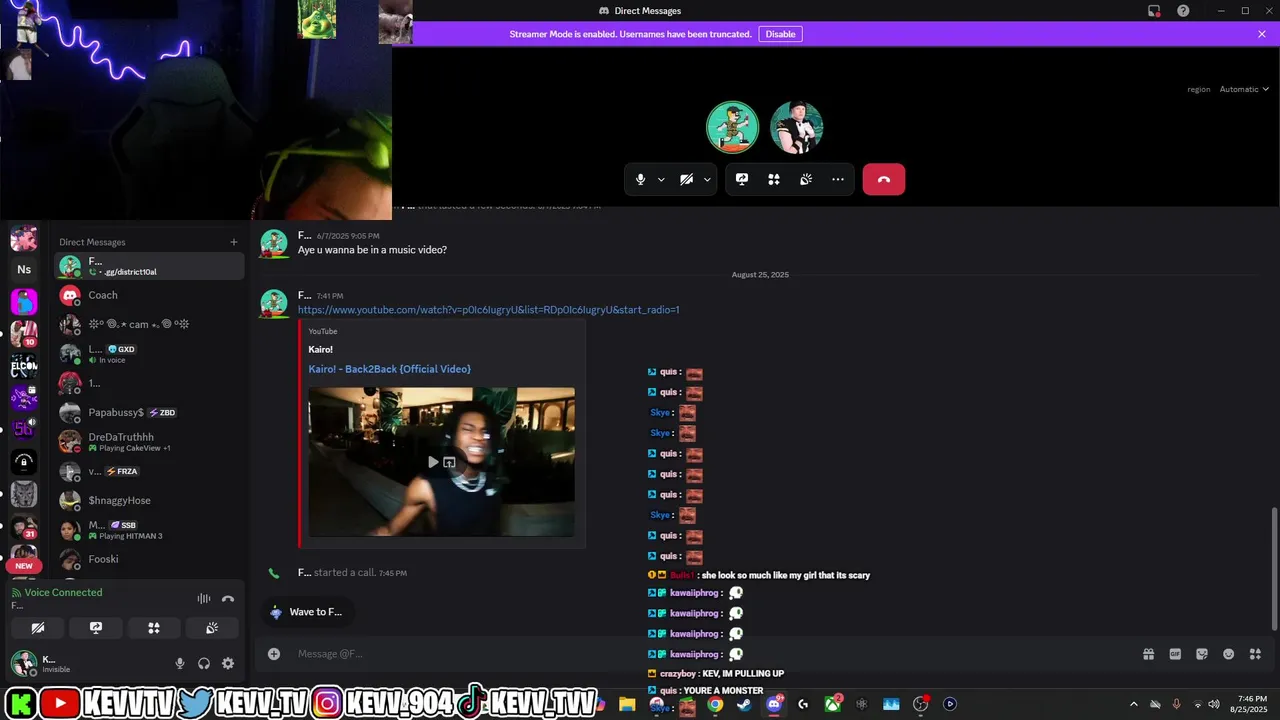This screenshot has height=720, width=1280.
Task: Dismiss the Streamer Mode banner
Action: (x=1262, y=34)
